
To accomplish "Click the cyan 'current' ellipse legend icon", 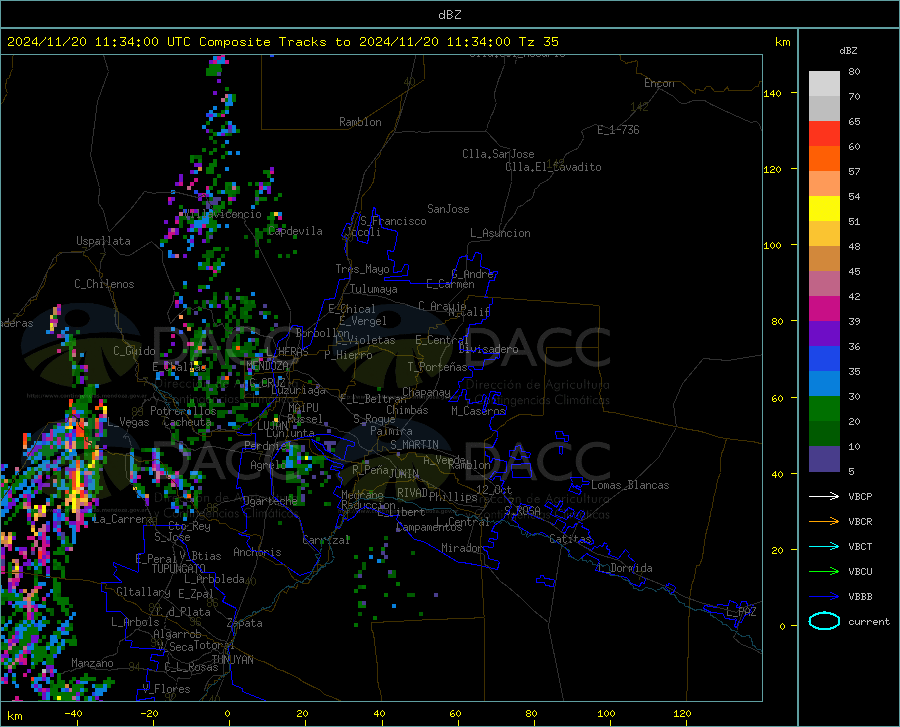I will pyautogui.click(x=824, y=621).
